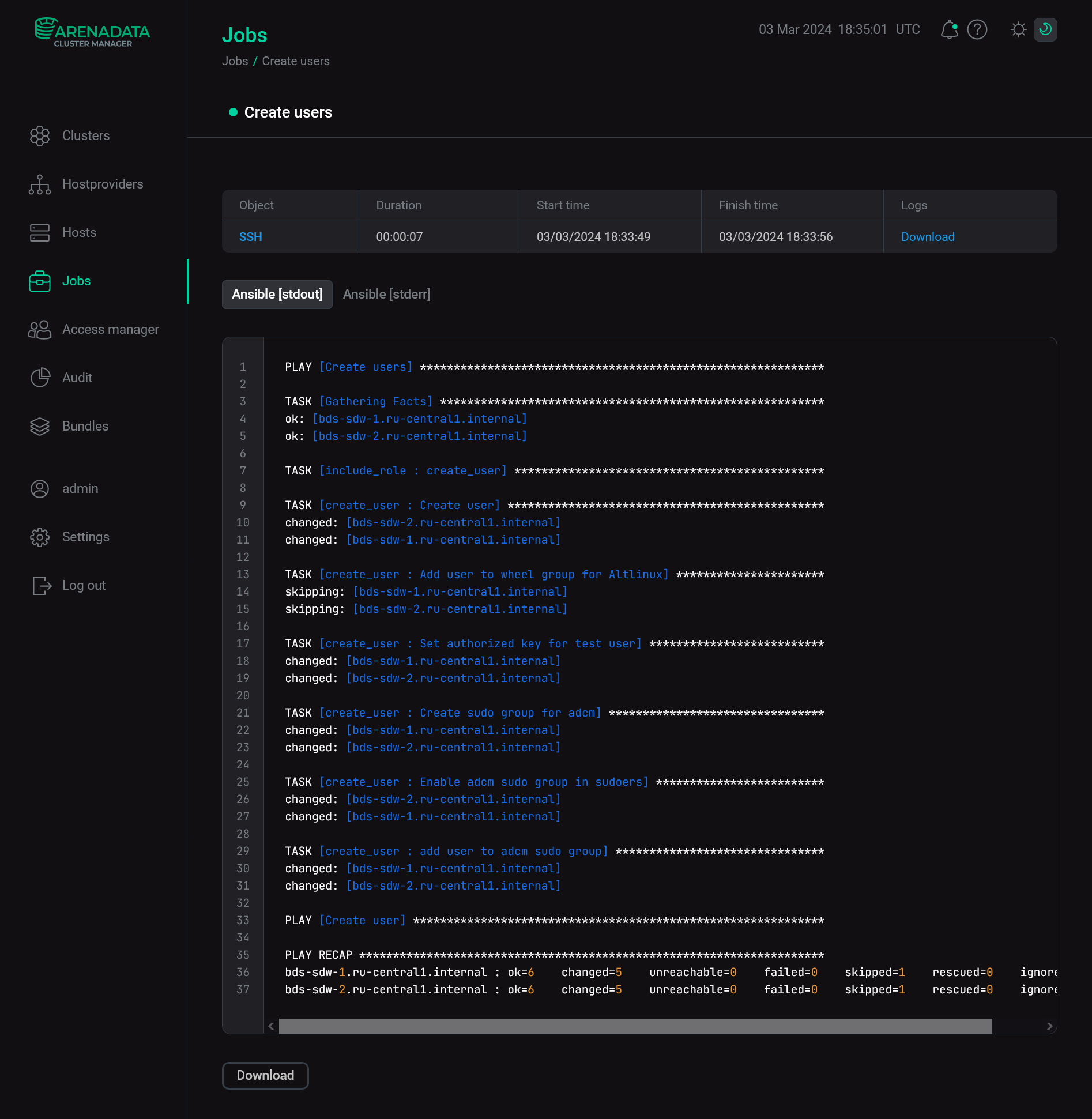Screen dimensions: 1092x1119
Task: Download logs from the Logs column
Action: coord(927,236)
